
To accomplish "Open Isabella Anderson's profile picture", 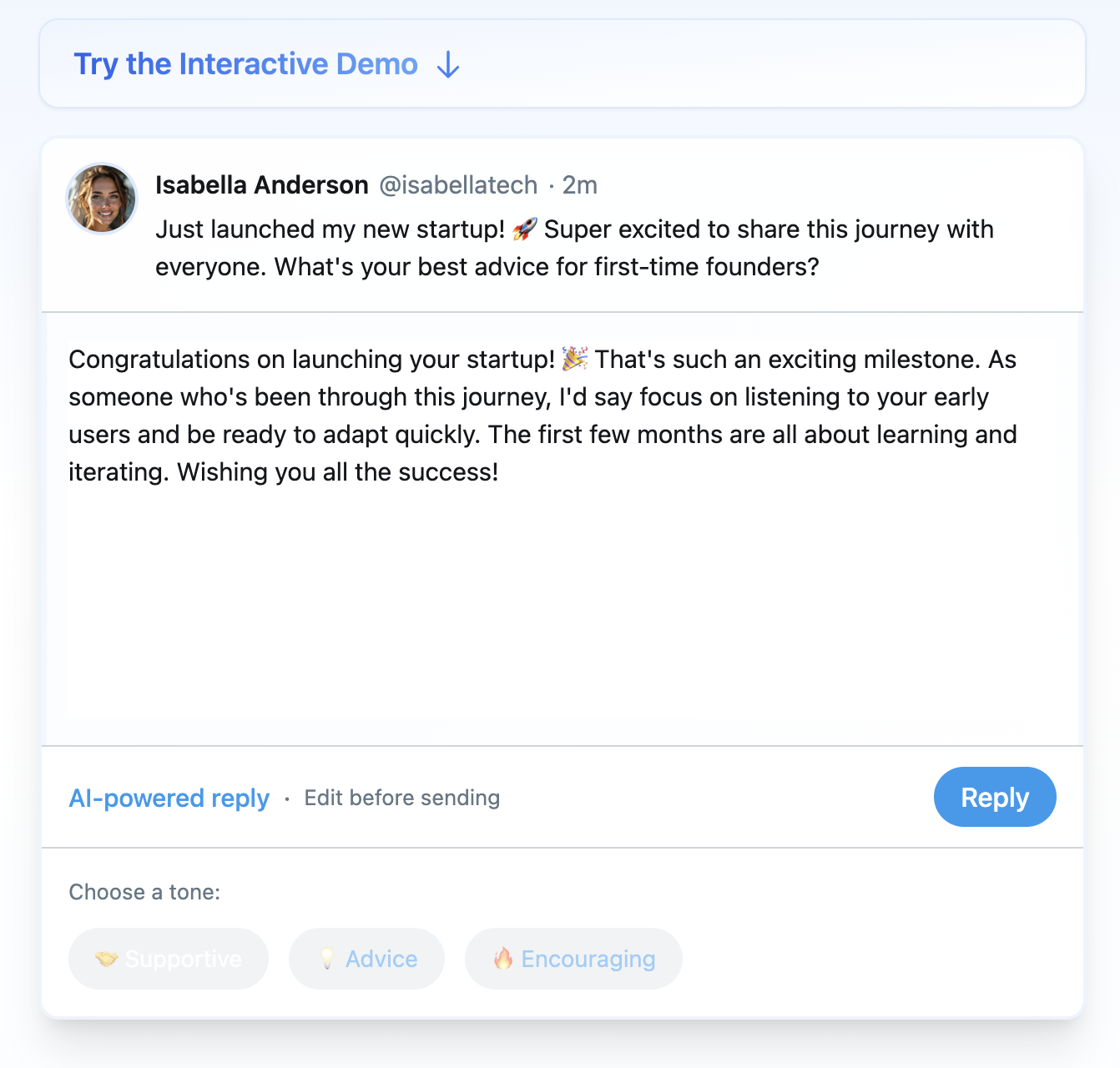I will pyautogui.click(x=102, y=199).
